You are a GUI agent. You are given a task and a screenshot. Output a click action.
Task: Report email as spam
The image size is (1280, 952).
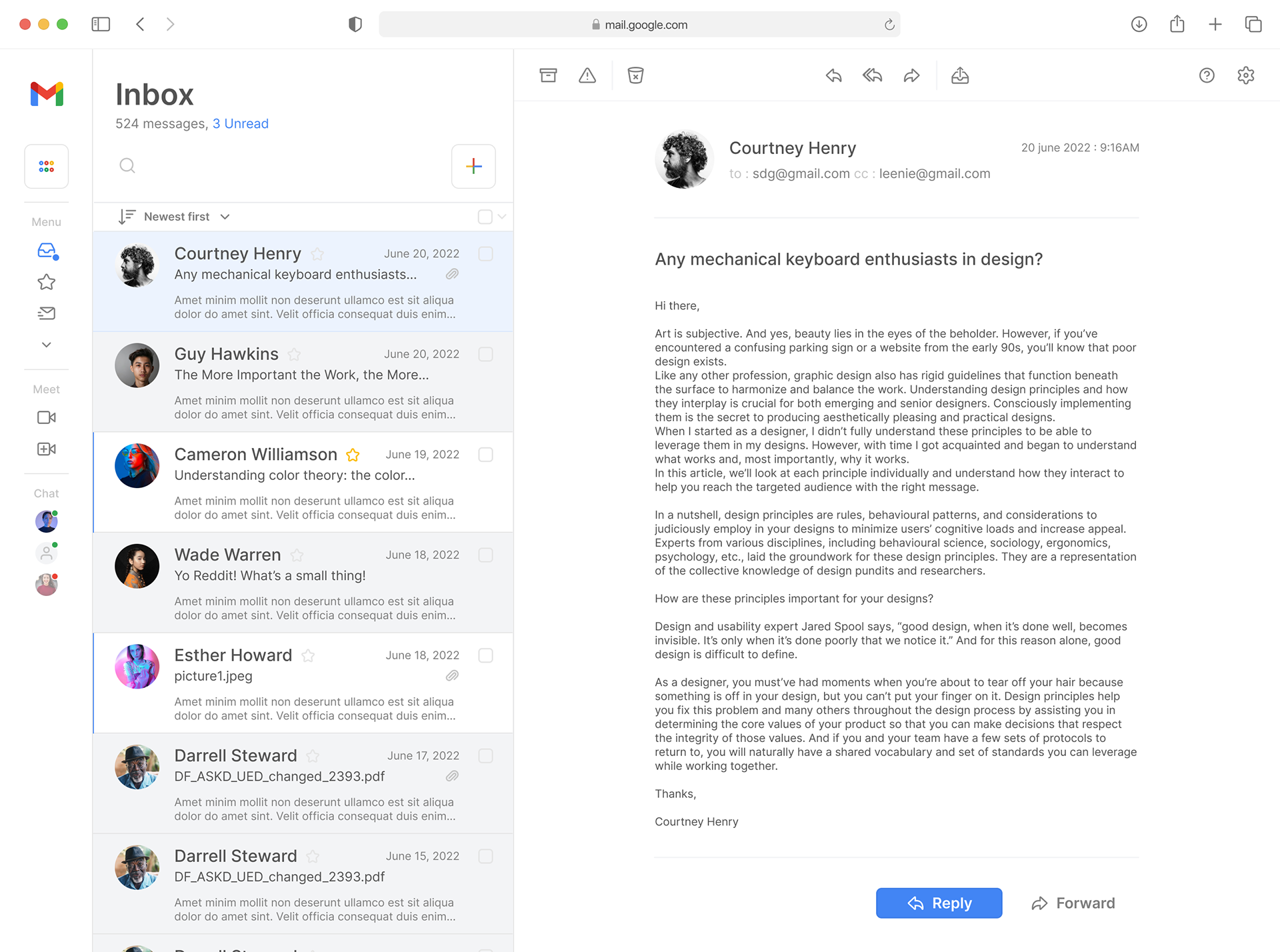(x=587, y=75)
